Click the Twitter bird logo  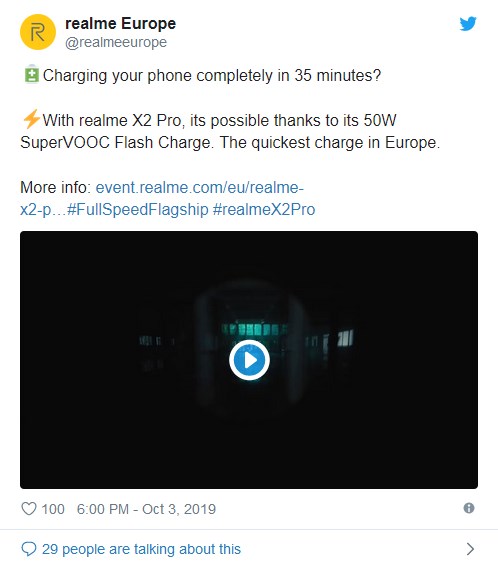pos(468,24)
